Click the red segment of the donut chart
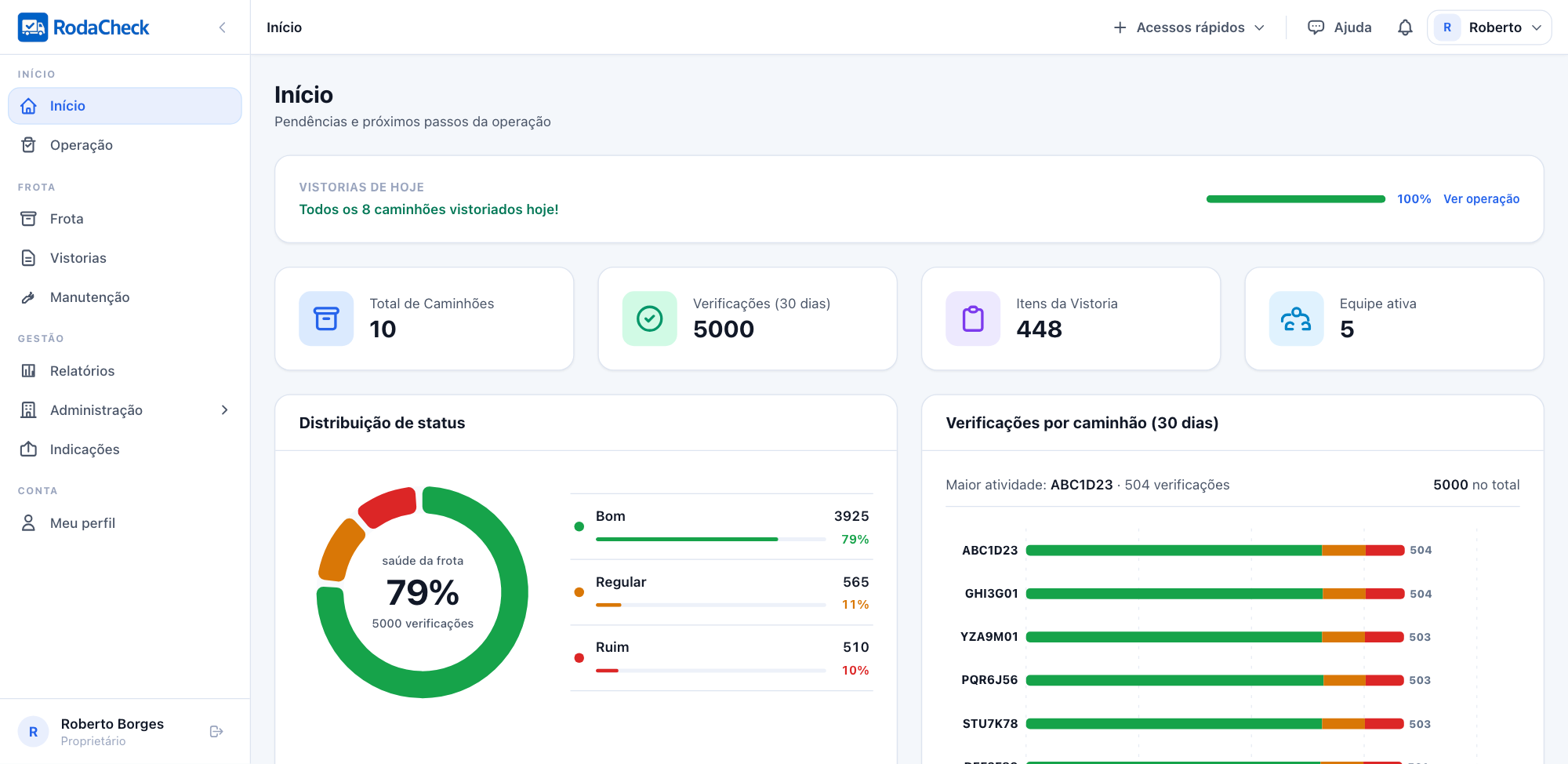This screenshot has height=764, width=1568. [x=388, y=506]
